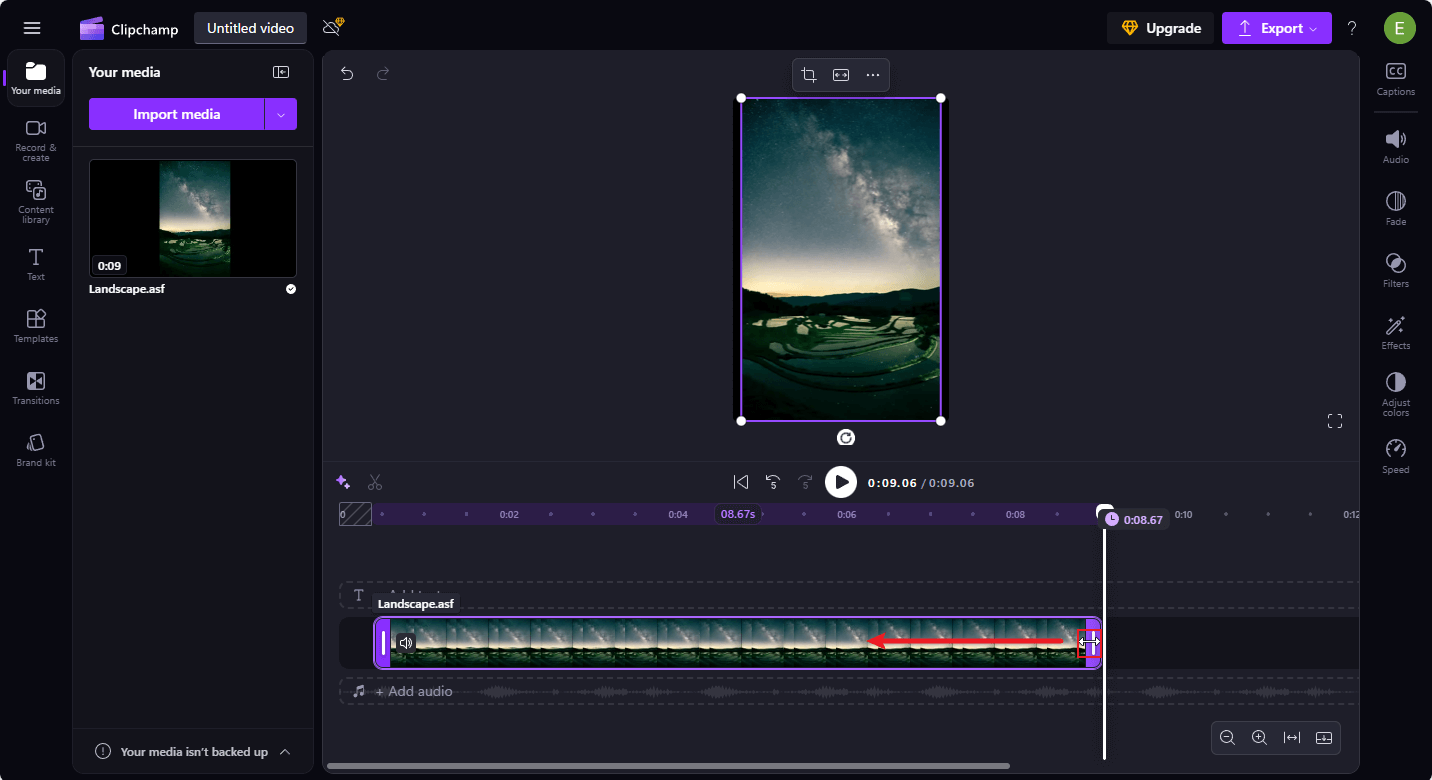Open the Text panel
This screenshot has width=1432, height=780.
coord(36,264)
